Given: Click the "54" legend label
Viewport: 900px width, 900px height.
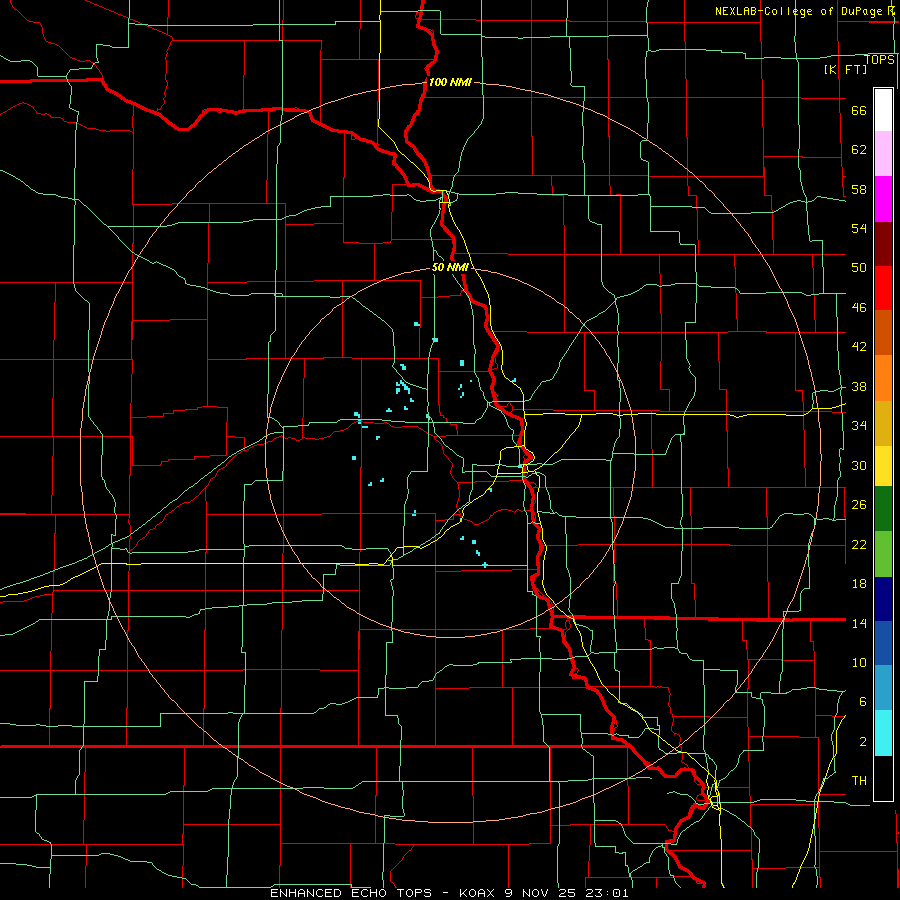Looking at the screenshot, I should 859,228.
